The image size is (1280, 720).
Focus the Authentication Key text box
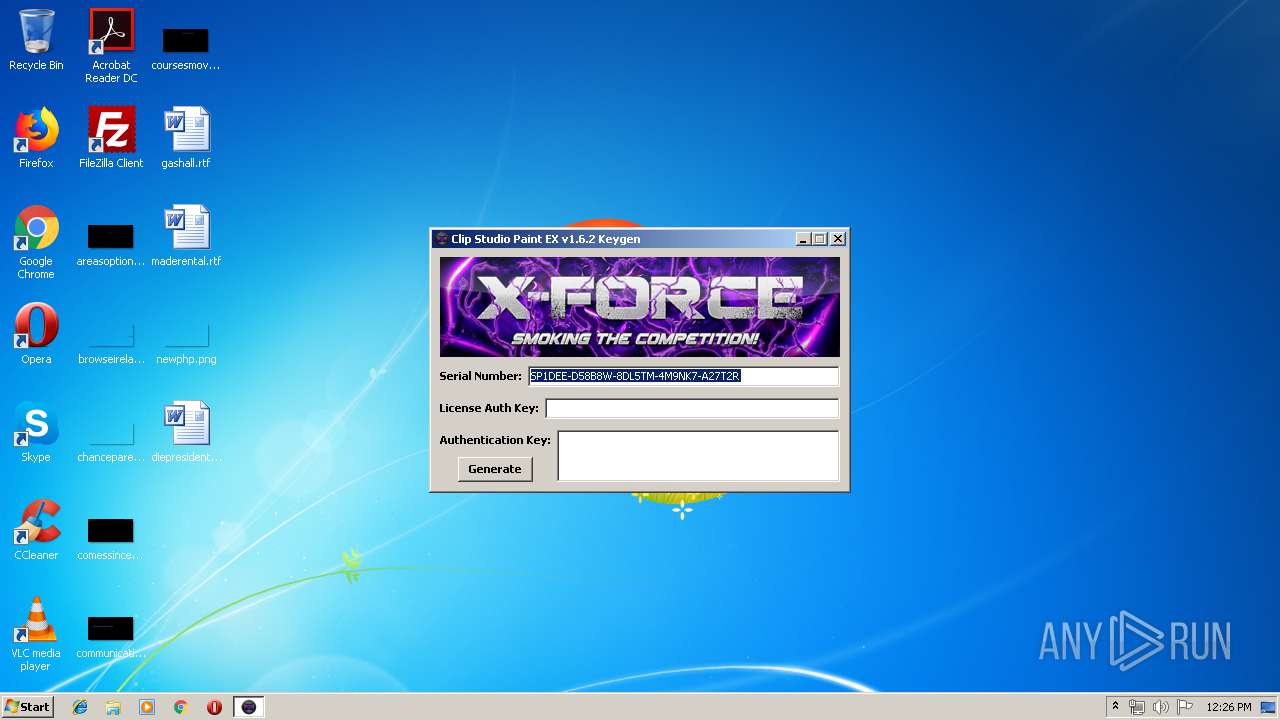click(x=698, y=456)
